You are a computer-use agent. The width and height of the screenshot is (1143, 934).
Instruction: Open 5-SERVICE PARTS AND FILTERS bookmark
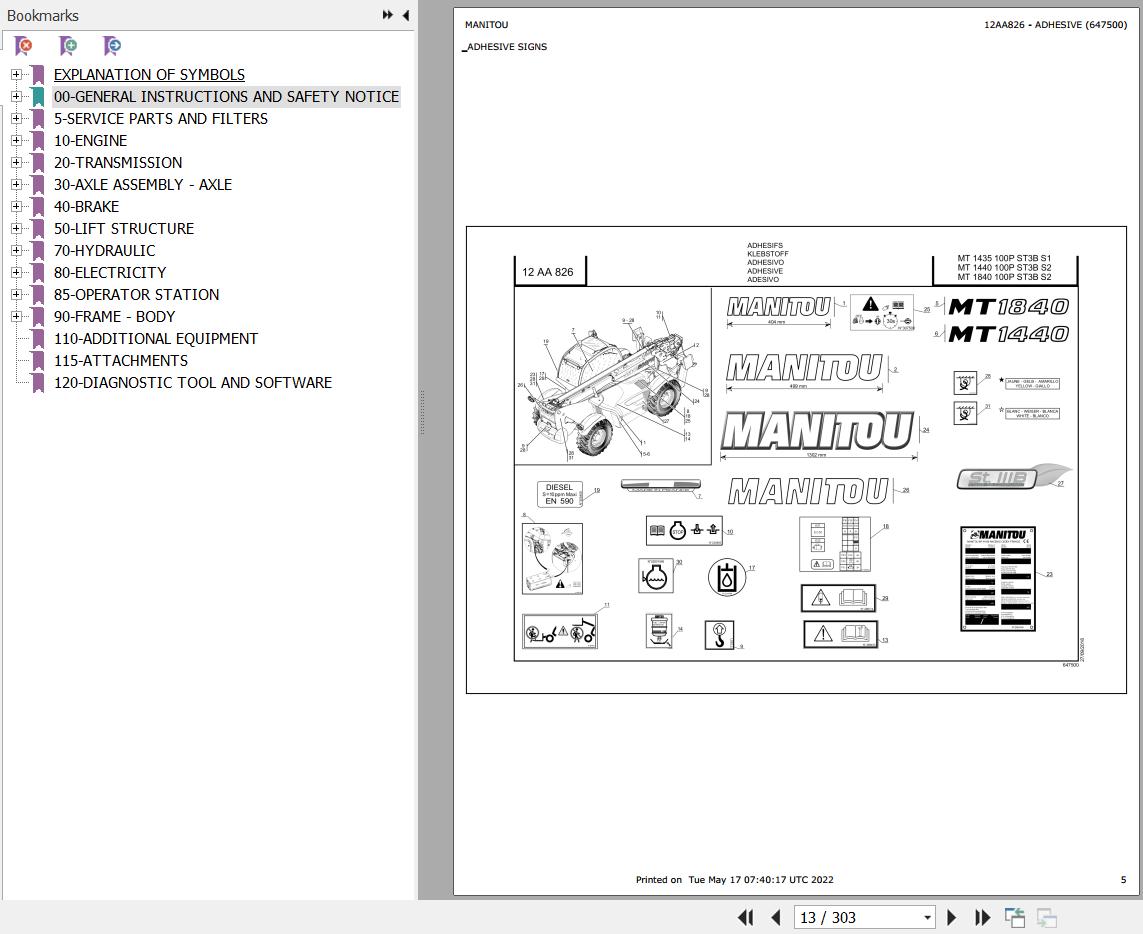[160, 118]
